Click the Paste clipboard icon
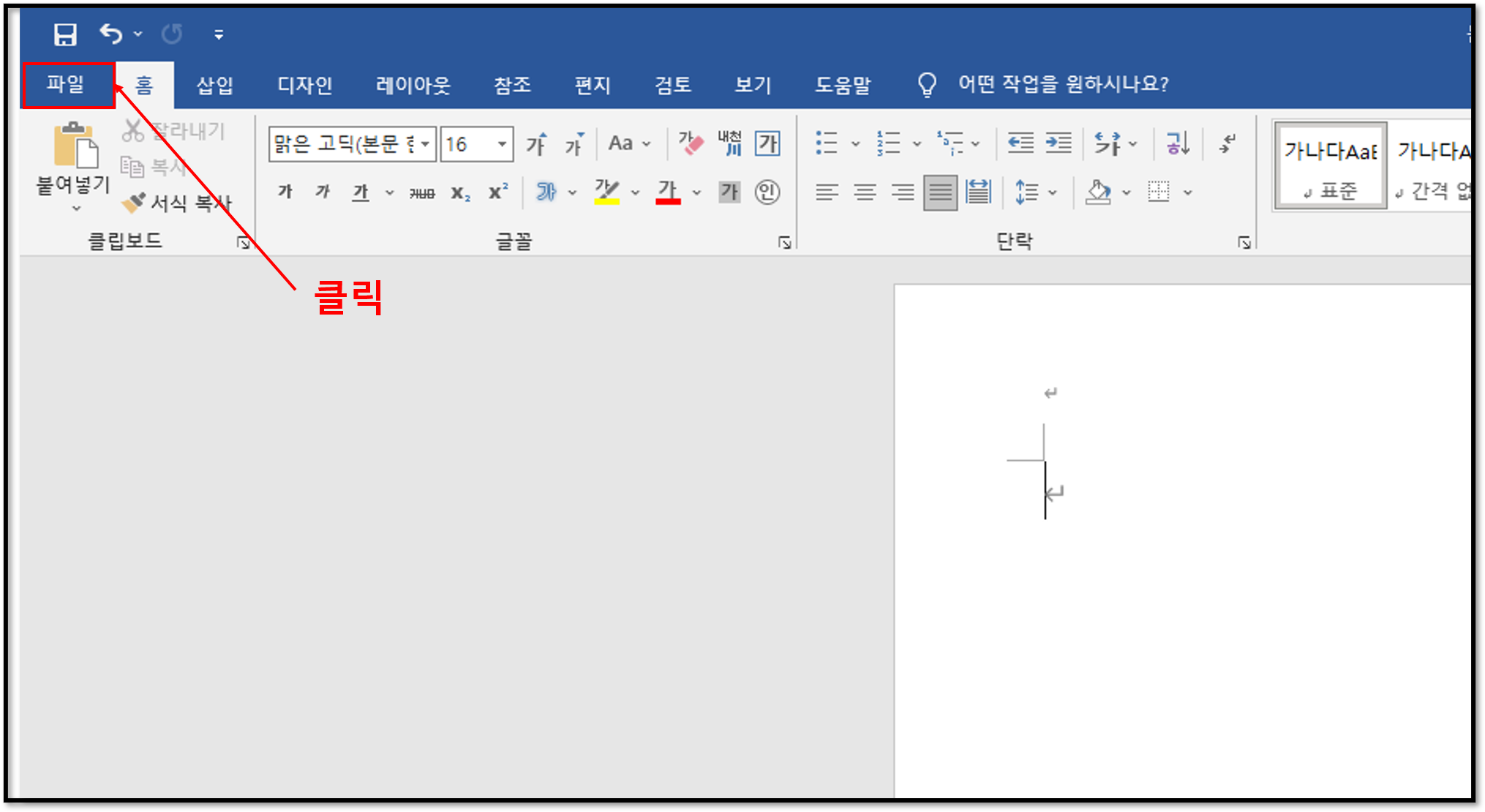The width and height of the screenshot is (1485, 812). click(x=74, y=146)
